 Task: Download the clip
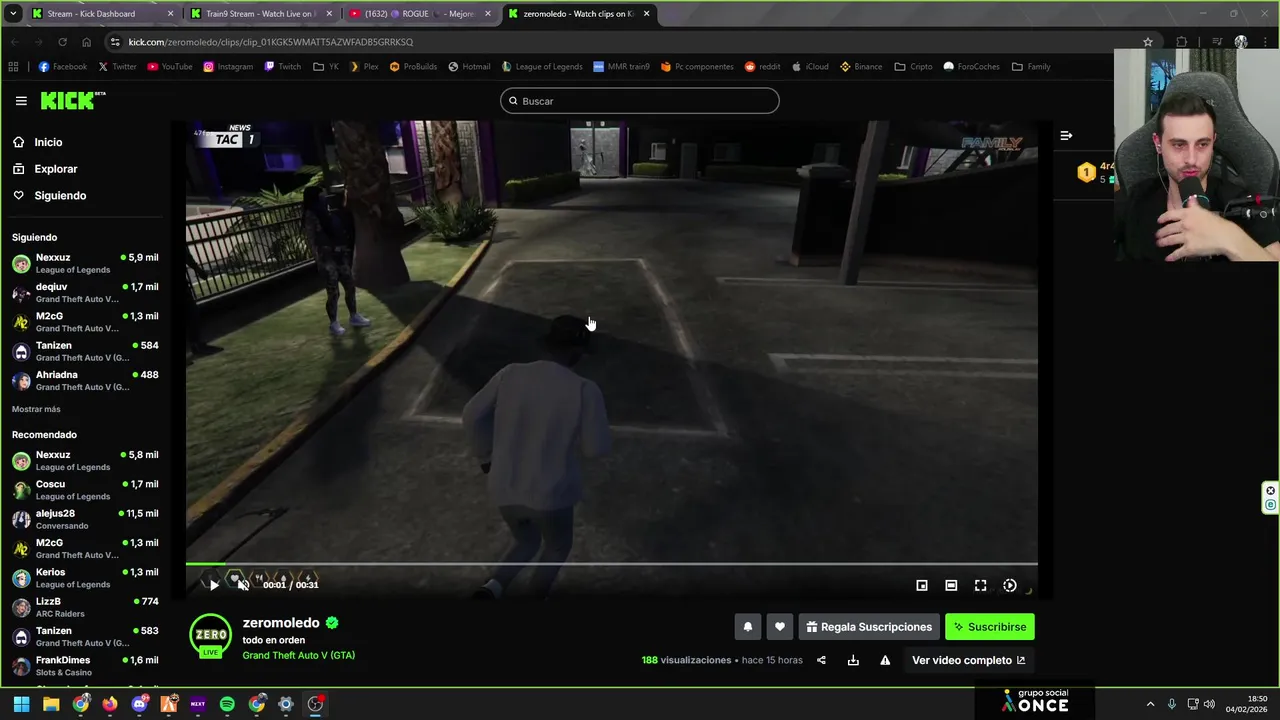tap(853, 660)
